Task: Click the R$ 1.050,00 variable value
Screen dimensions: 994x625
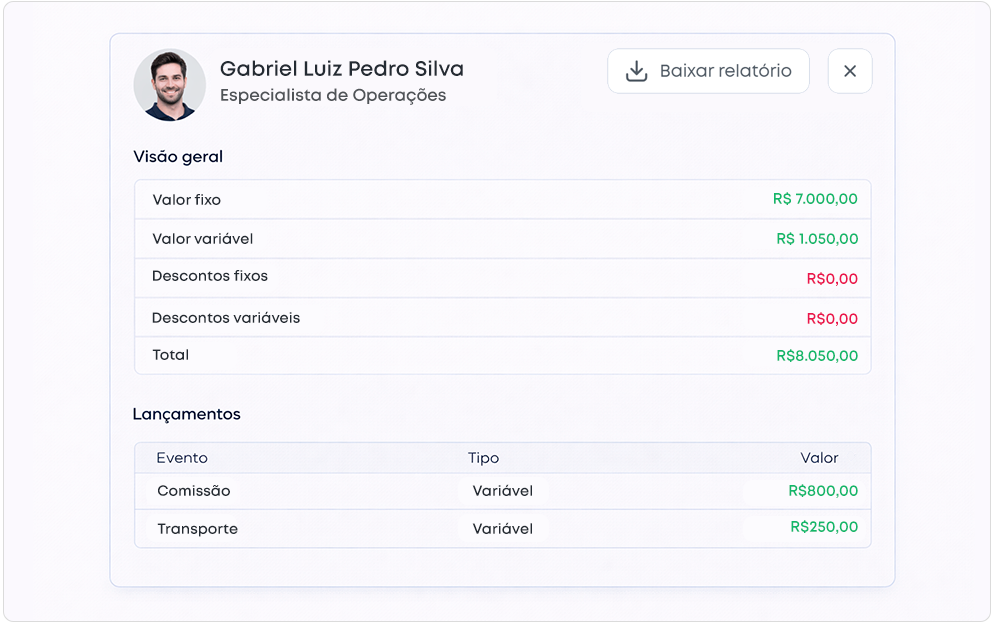Action: 817,239
